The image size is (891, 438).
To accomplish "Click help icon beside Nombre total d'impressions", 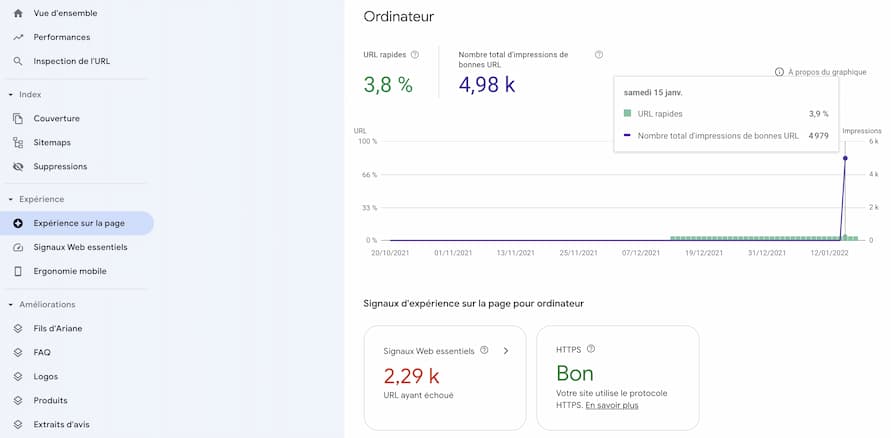I will coord(598,55).
